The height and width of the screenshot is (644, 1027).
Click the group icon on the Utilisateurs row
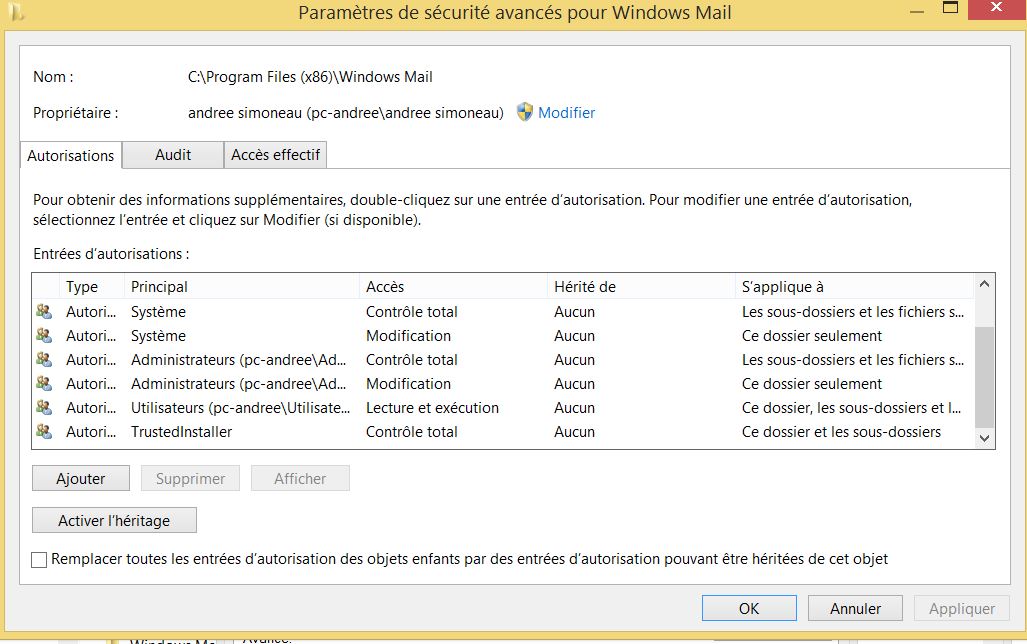[x=44, y=407]
